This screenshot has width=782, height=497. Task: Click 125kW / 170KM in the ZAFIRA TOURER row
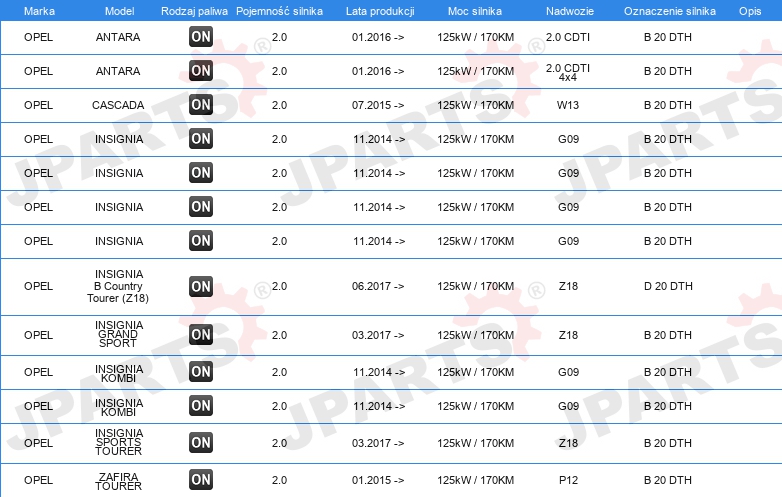[x=475, y=480]
